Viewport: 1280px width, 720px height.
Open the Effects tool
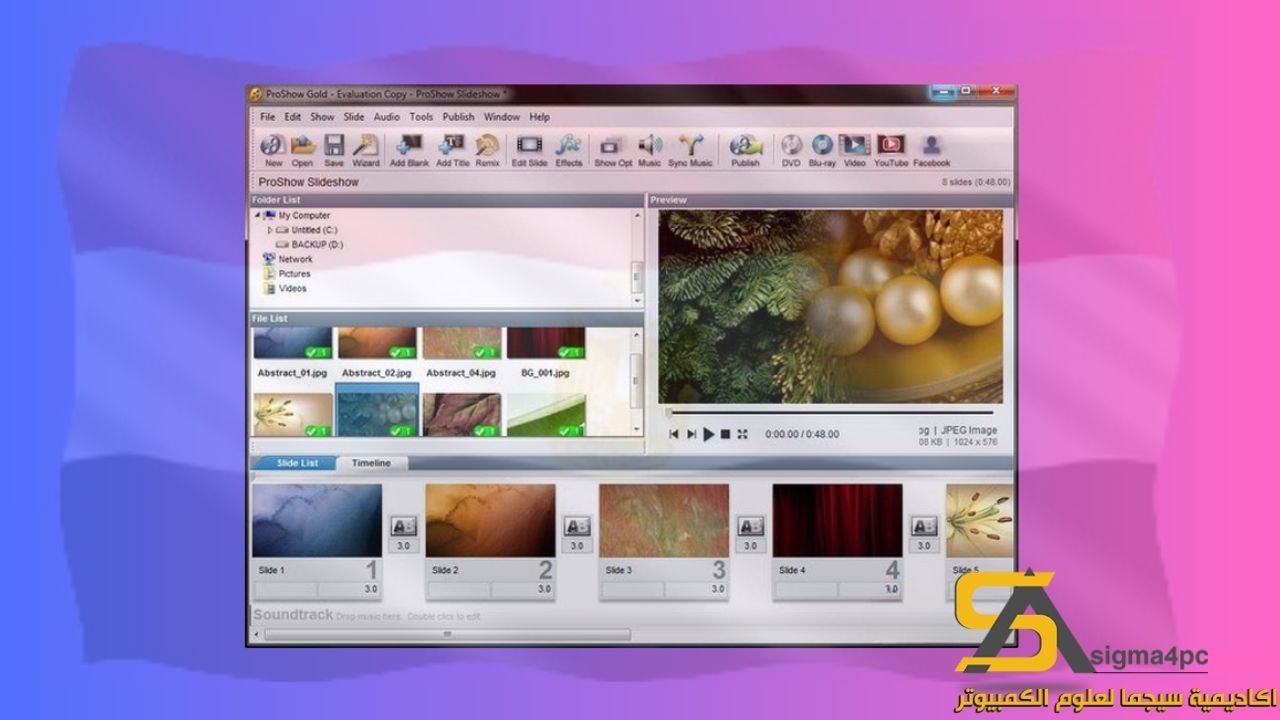pos(569,150)
